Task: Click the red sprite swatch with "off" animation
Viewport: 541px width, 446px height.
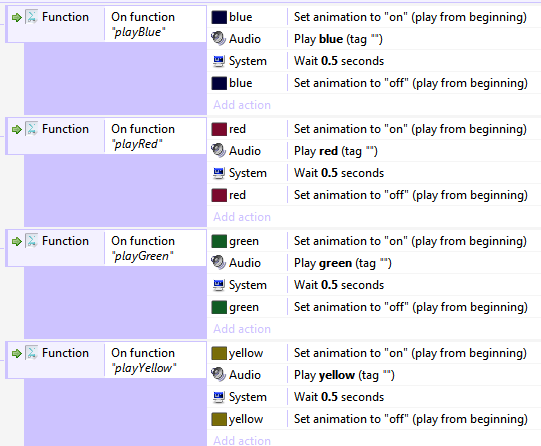Action: (219, 195)
